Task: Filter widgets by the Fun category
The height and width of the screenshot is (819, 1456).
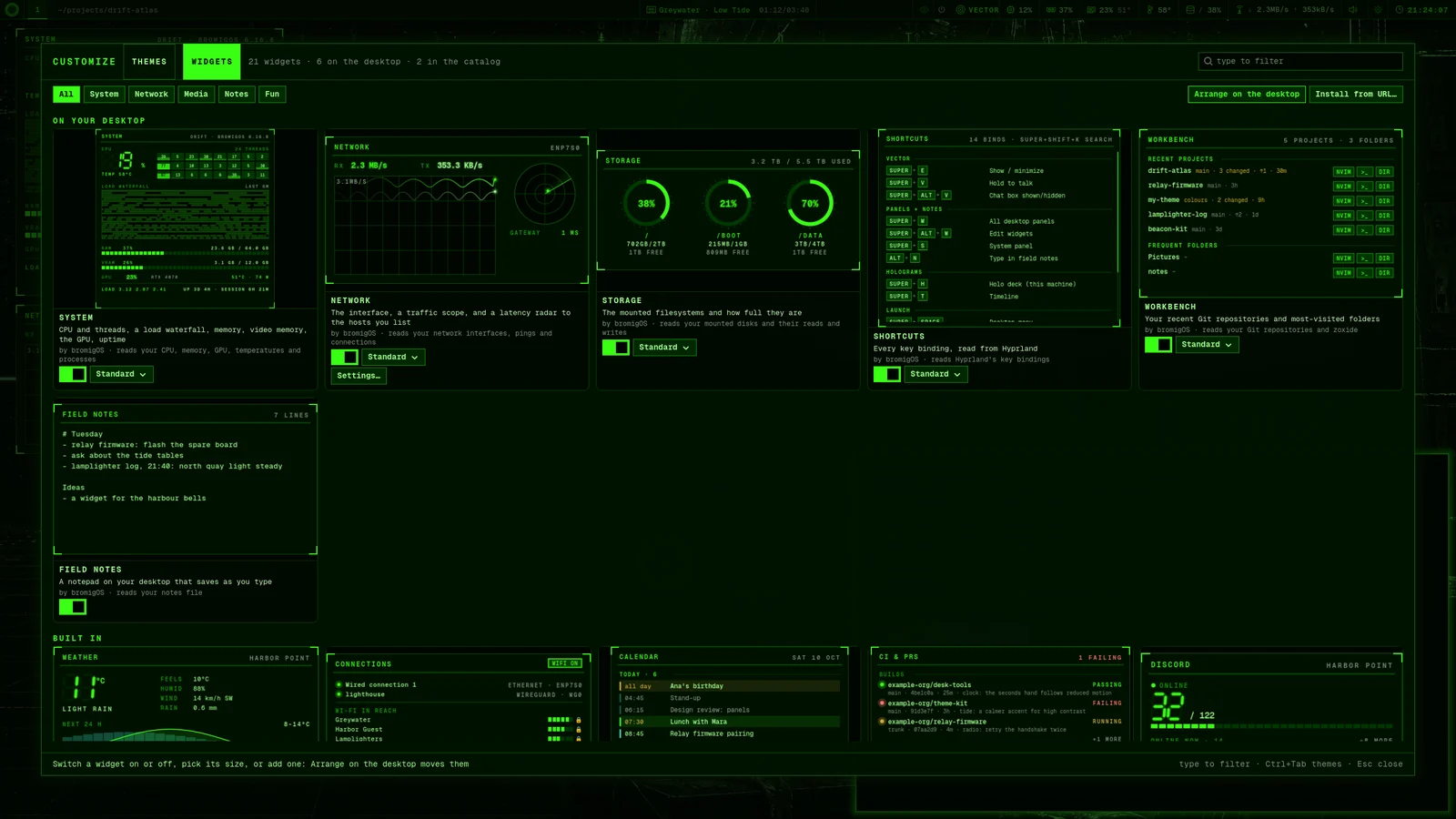Action: point(272,94)
